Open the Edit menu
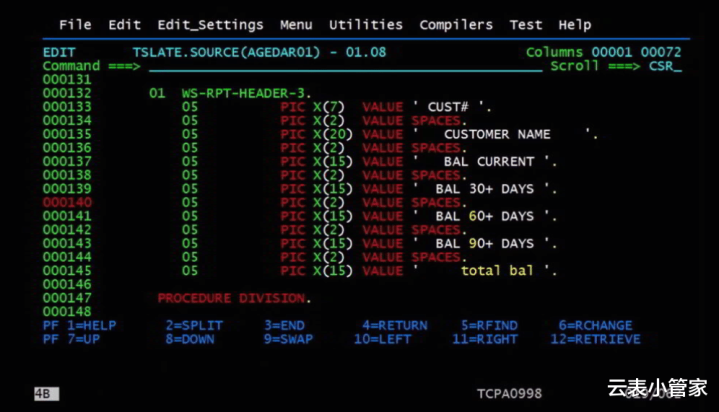The width and height of the screenshot is (719, 412). (x=124, y=25)
